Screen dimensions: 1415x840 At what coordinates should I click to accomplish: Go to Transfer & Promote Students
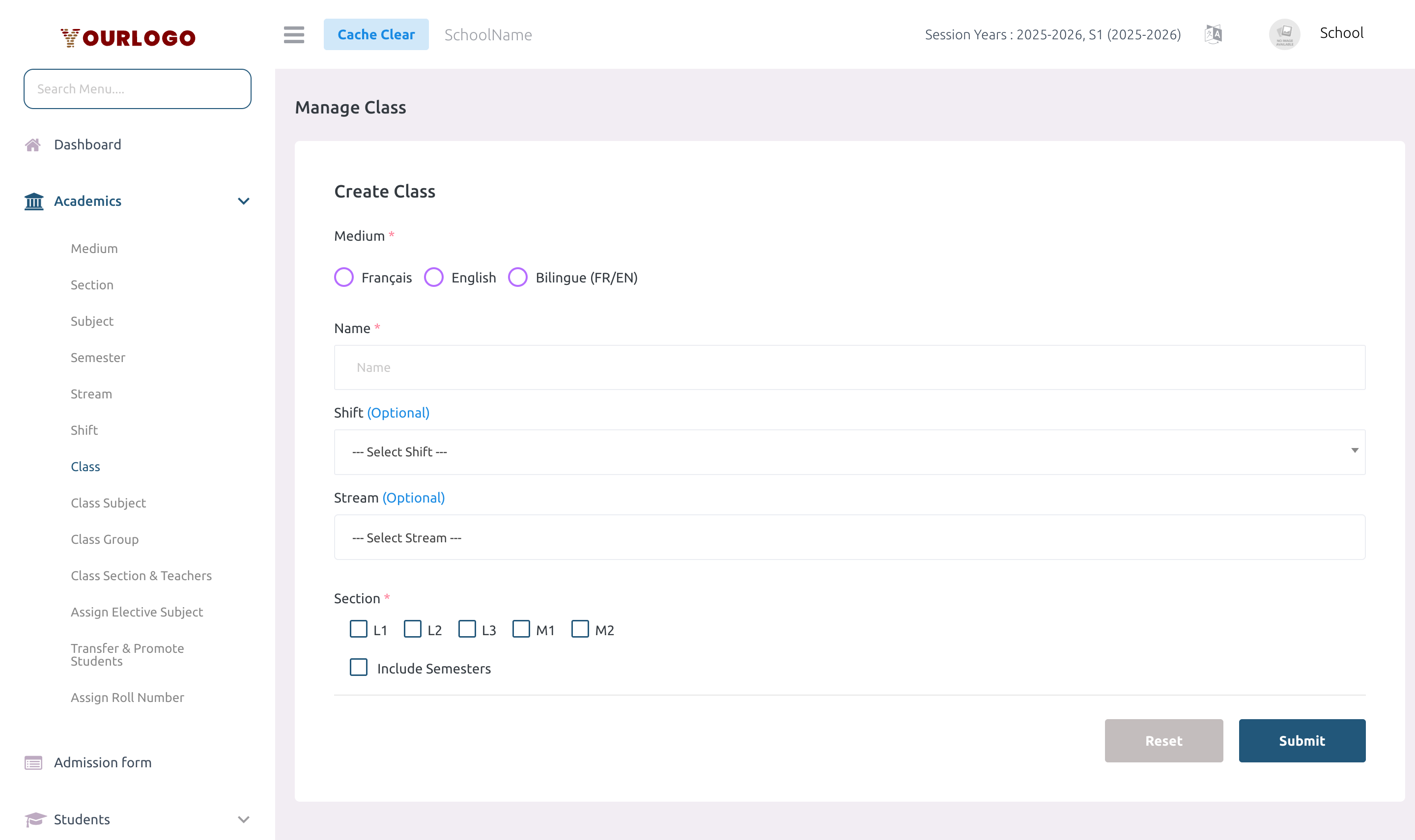(127, 654)
